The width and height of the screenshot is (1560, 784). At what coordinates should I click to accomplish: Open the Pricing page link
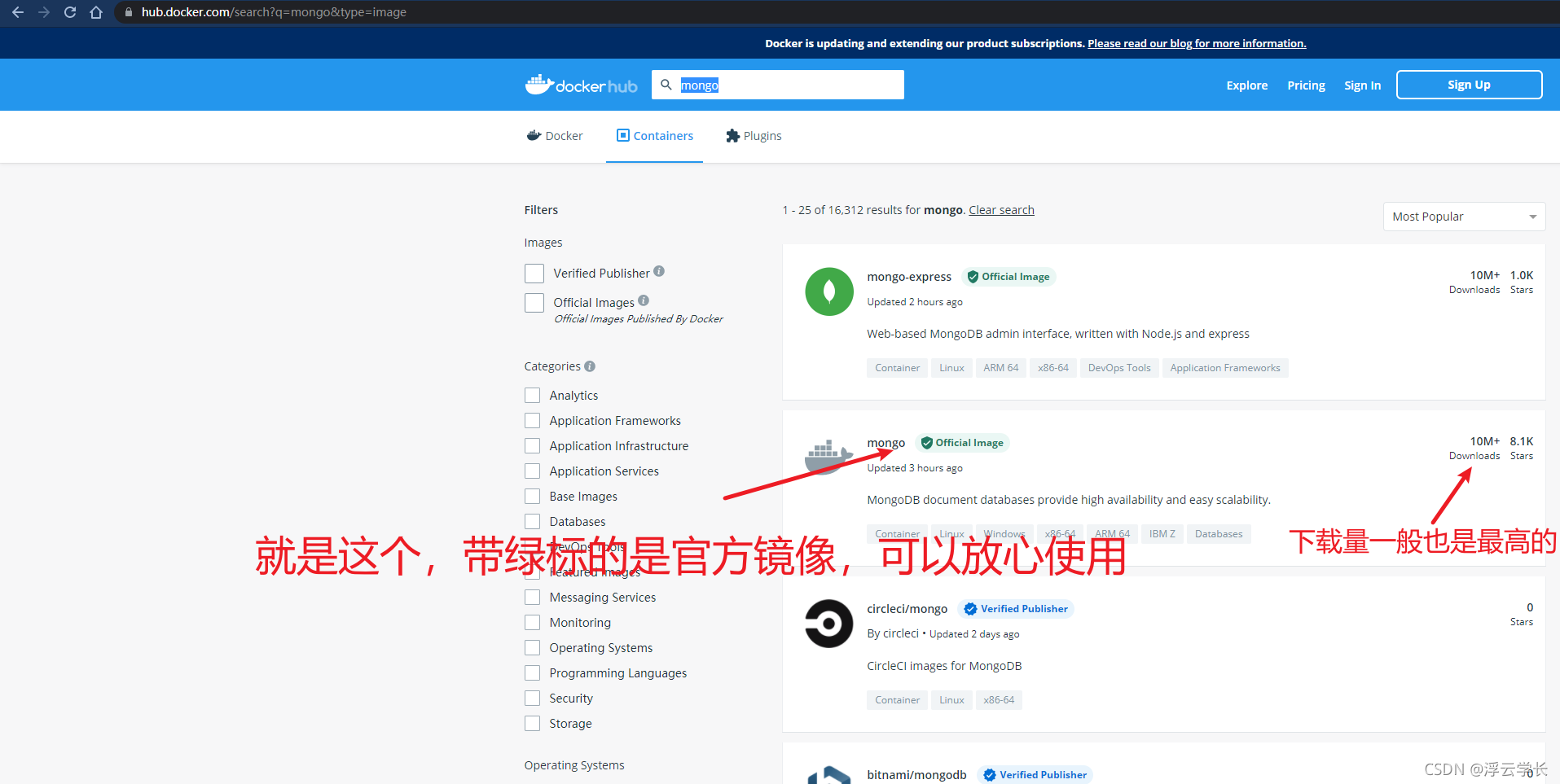coord(1306,85)
